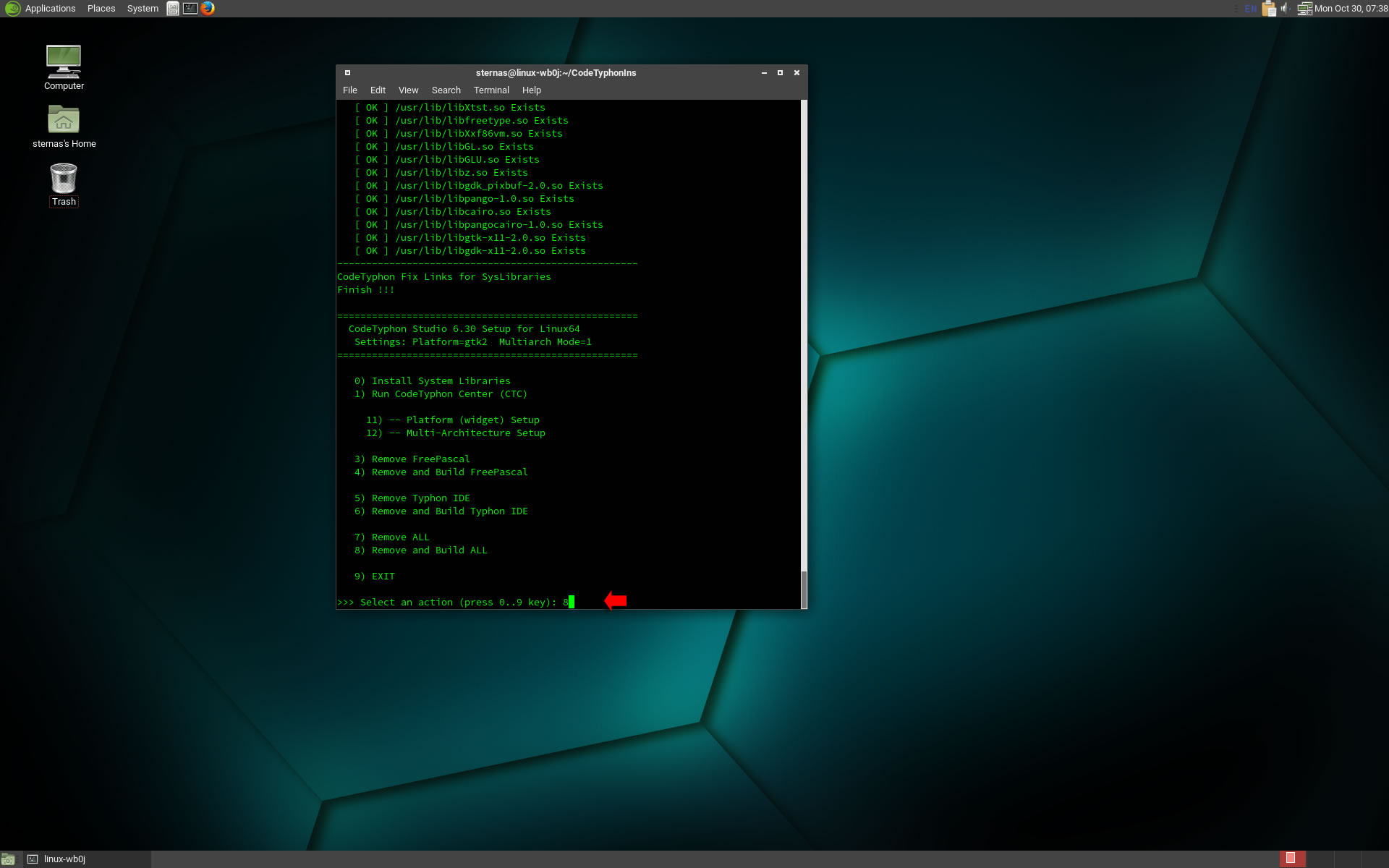1389x868 pixels.
Task: Open the terminal File menu
Action: (350, 90)
